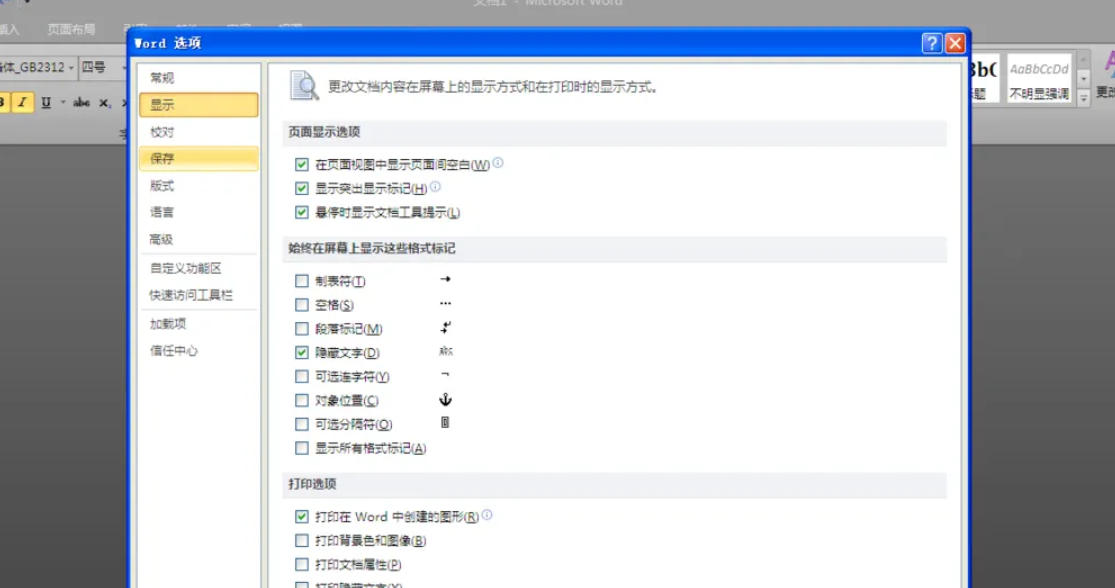Screen dimensions: 1115x588
Task: Toggle Italic in the Word ribbon behind
Action: pos(23,103)
